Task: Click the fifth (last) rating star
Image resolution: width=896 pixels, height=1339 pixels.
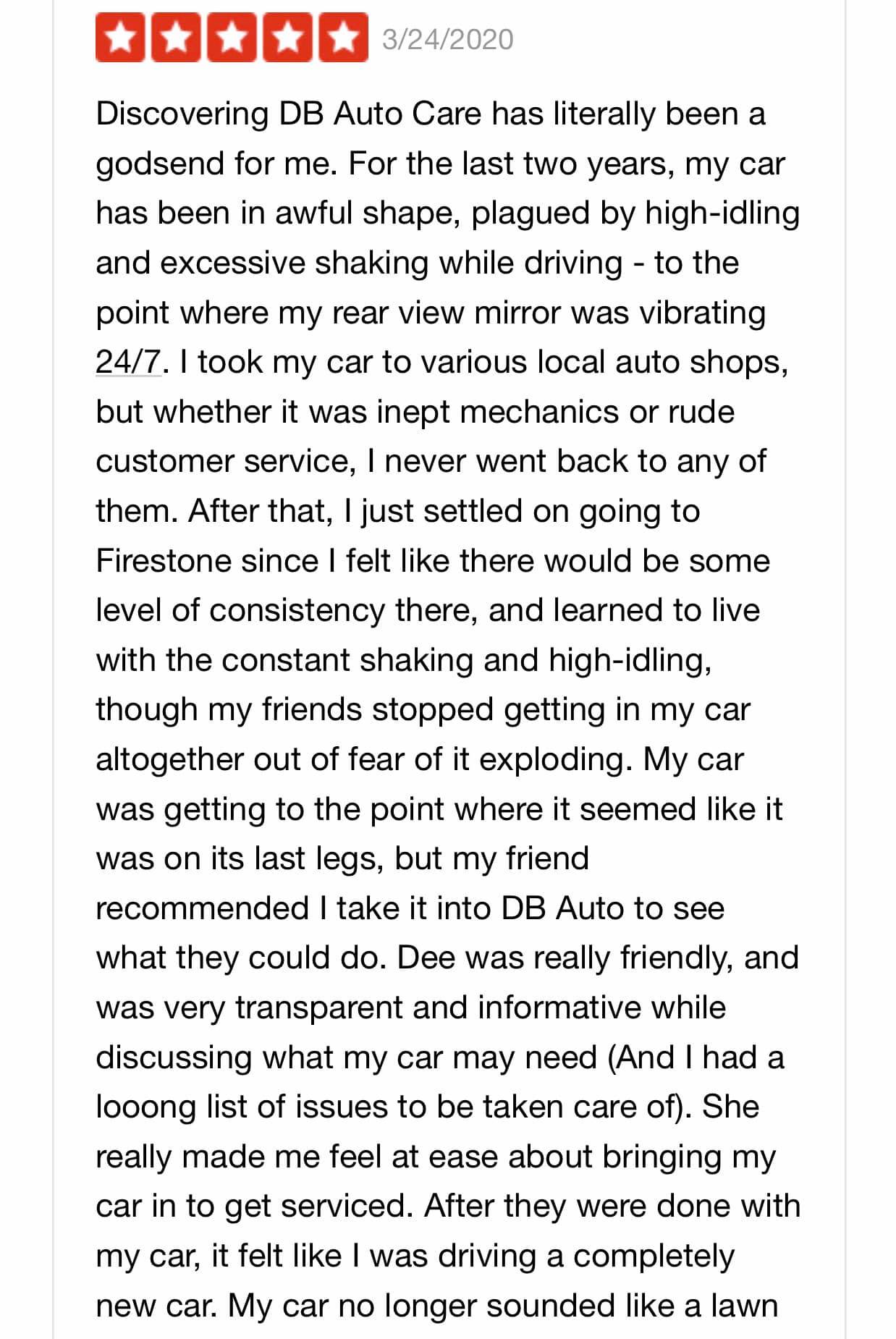Action: click(x=342, y=39)
